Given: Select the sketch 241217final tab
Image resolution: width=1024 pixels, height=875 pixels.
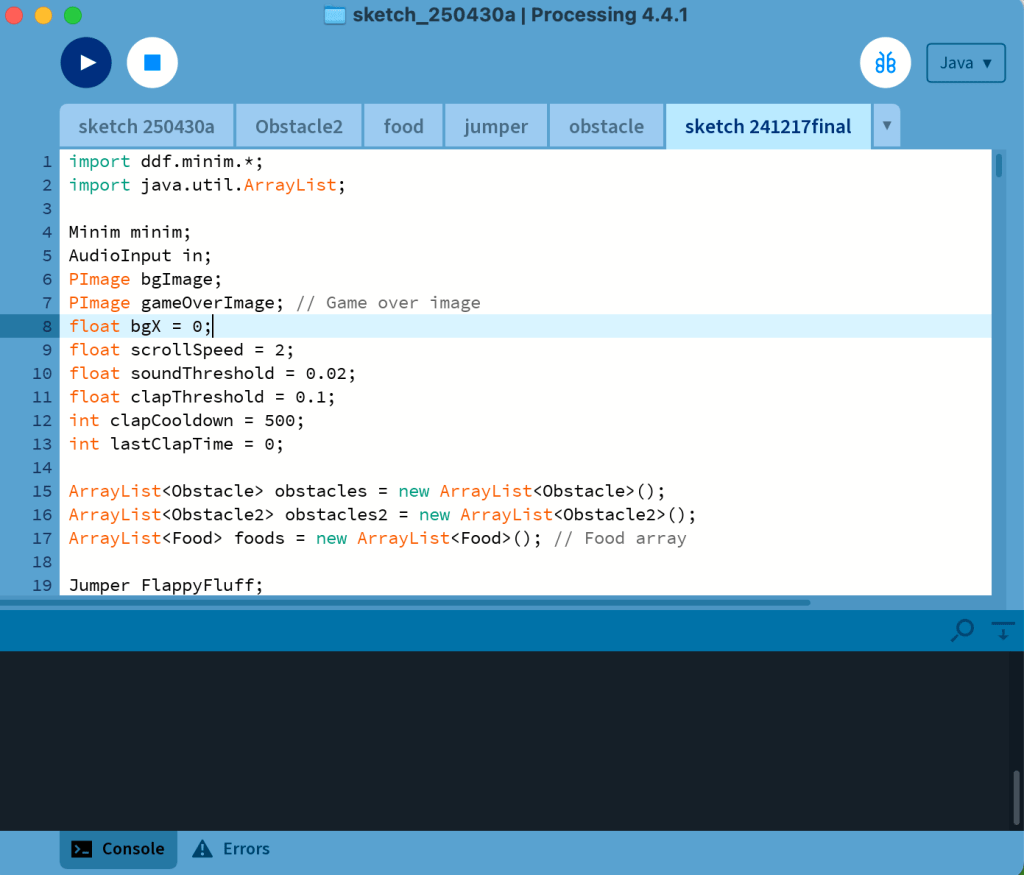Looking at the screenshot, I should [x=768, y=127].
